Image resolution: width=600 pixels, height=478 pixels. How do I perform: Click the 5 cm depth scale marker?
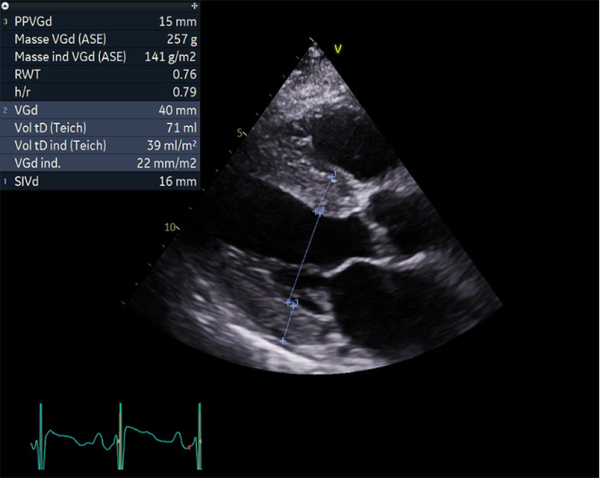coord(241,132)
